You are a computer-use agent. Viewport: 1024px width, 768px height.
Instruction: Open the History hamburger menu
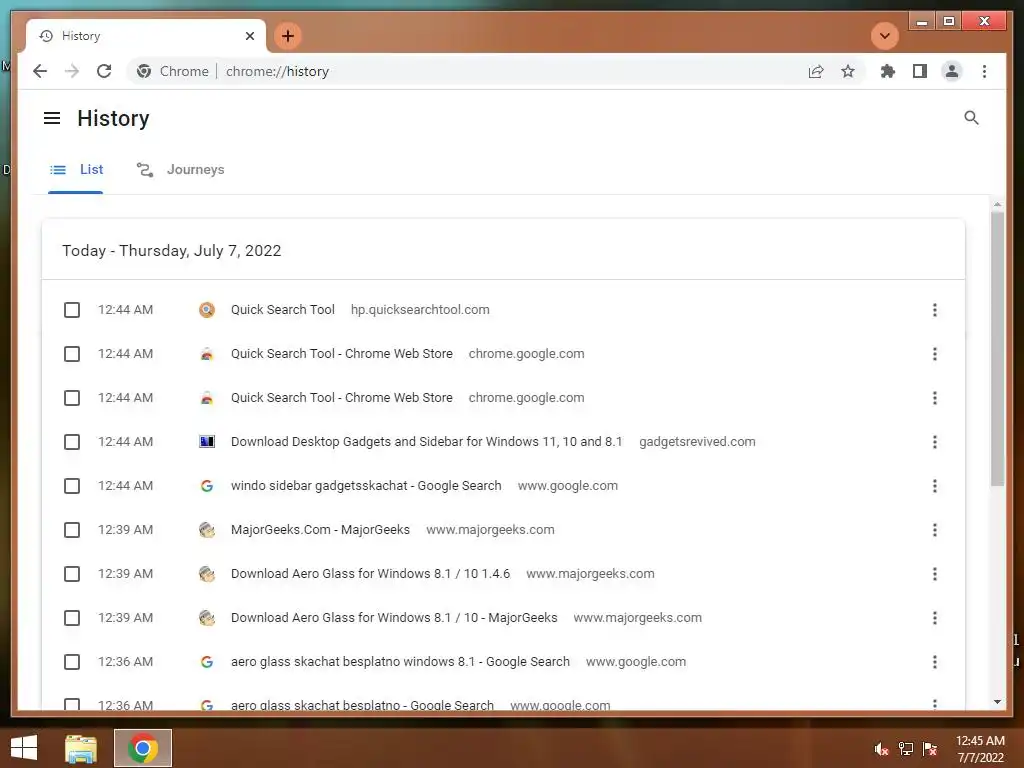click(52, 118)
